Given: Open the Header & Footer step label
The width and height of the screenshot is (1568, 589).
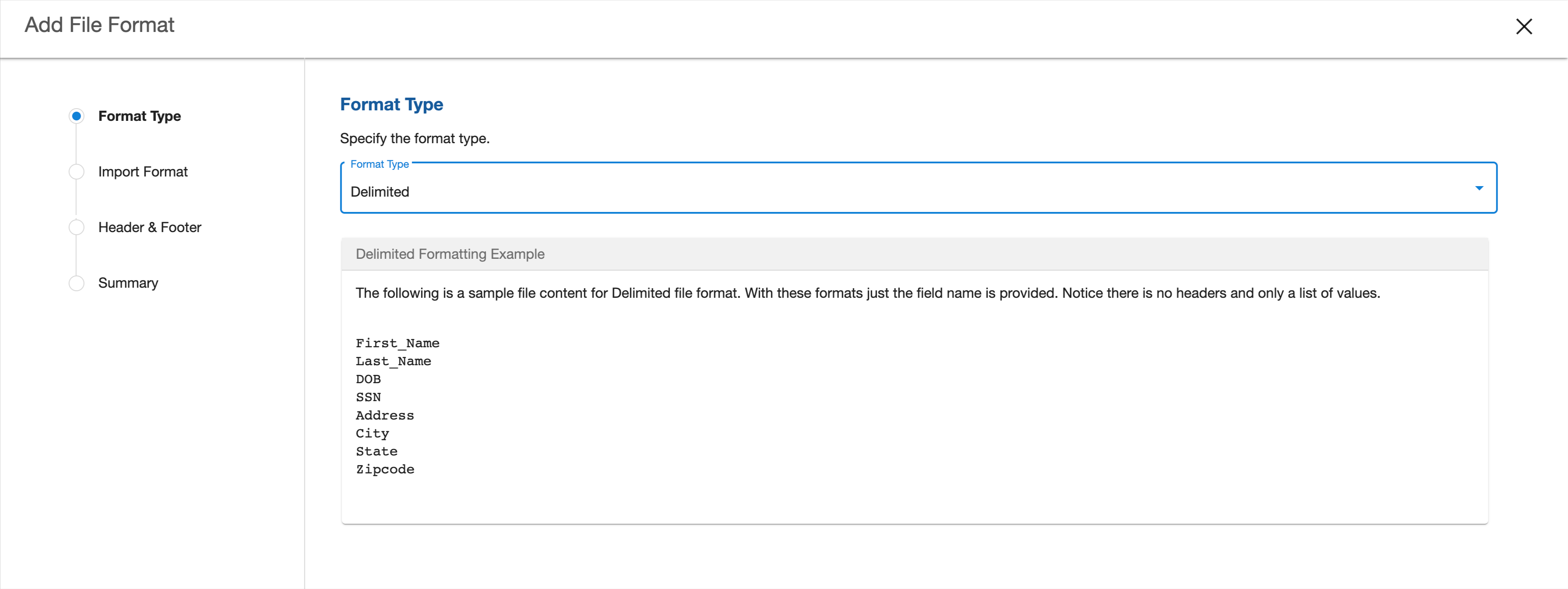Looking at the screenshot, I should click(150, 227).
